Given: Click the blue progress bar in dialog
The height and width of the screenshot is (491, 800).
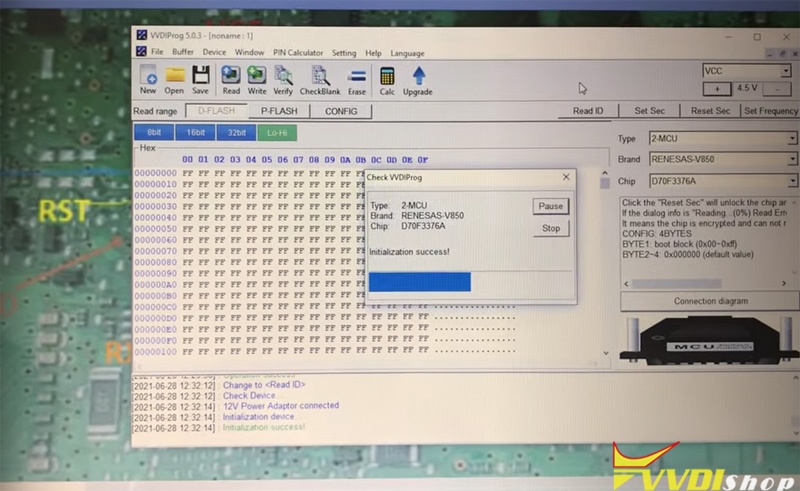Looking at the screenshot, I should coord(419,282).
